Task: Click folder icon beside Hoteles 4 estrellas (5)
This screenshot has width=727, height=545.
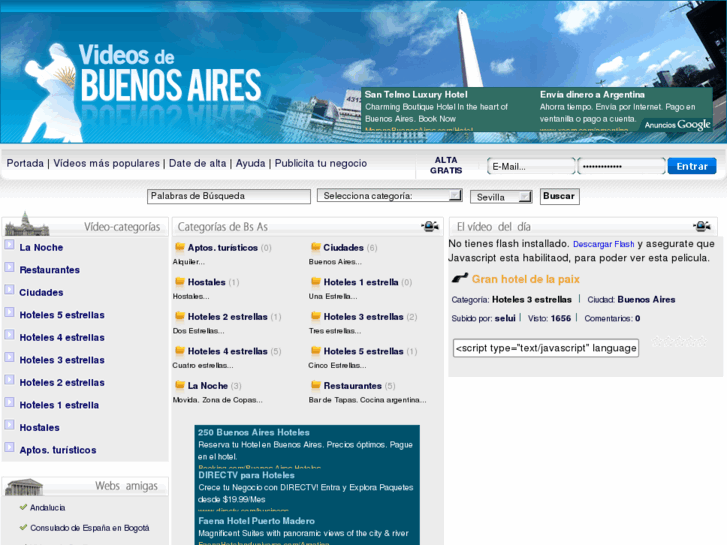Action: coord(180,351)
